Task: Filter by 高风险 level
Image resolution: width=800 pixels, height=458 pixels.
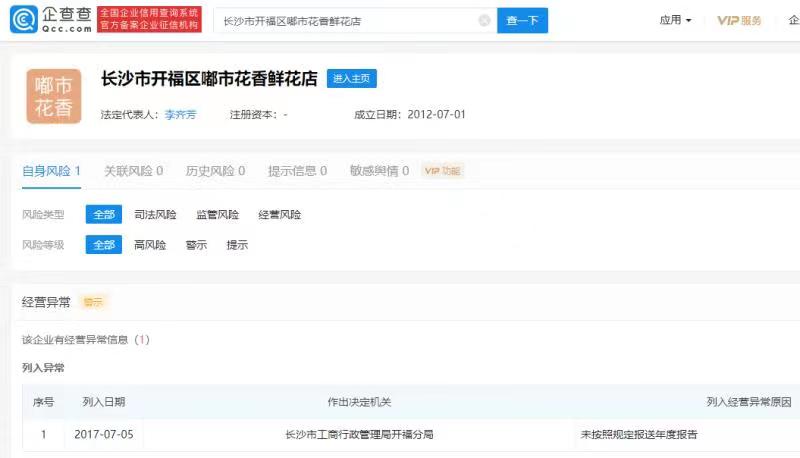Action: point(150,245)
